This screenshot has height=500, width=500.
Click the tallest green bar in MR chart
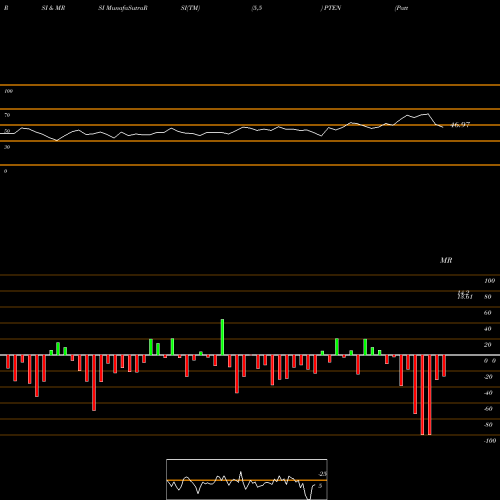pyautogui.click(x=222, y=337)
